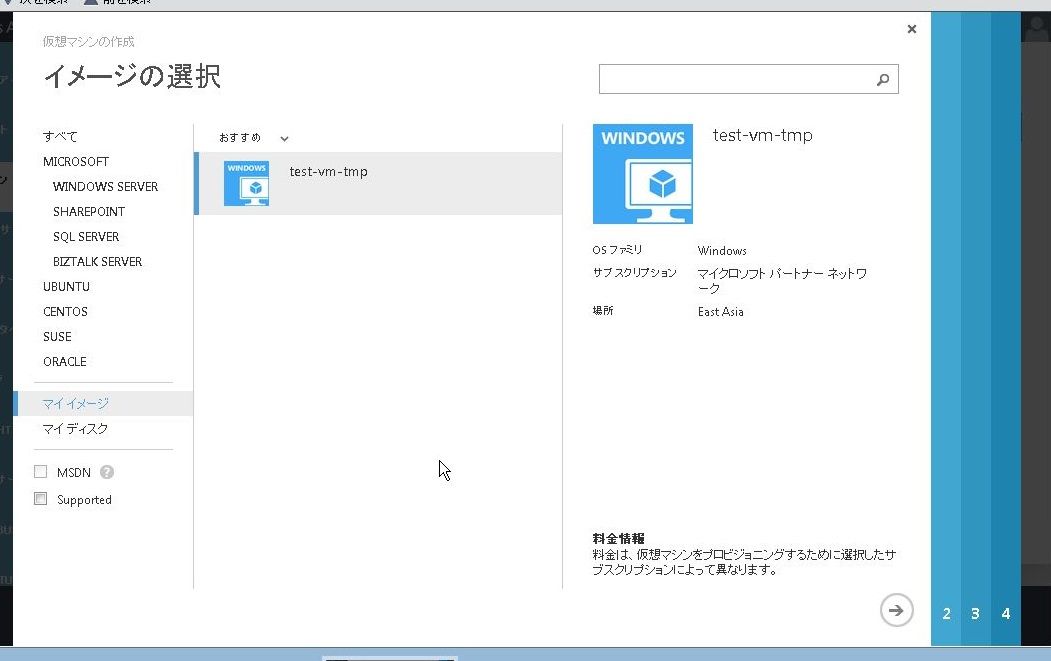Close the image selection dialog

[912, 29]
